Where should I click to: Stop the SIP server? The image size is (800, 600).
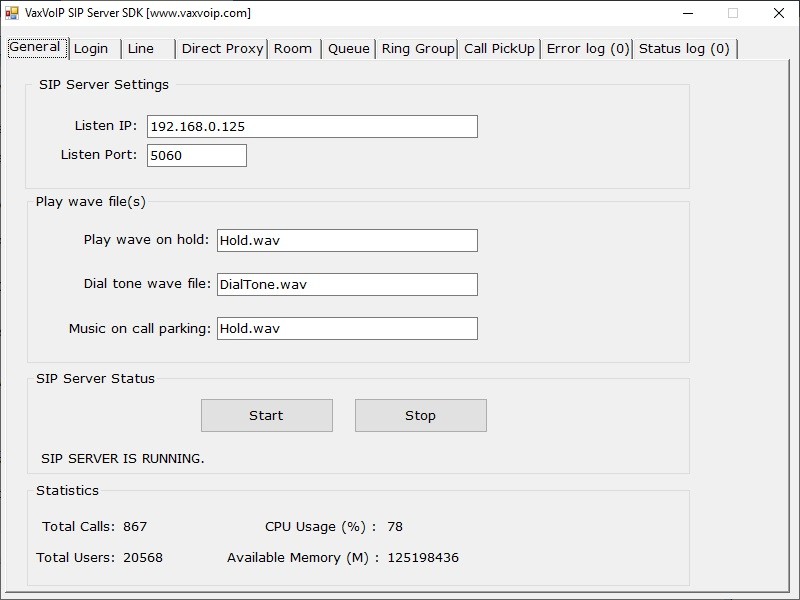(x=421, y=415)
